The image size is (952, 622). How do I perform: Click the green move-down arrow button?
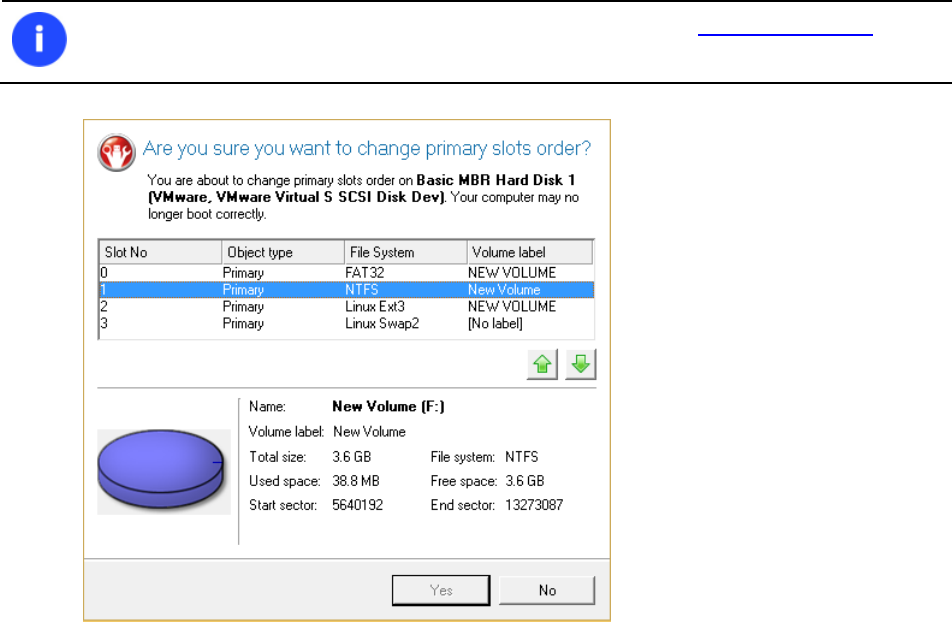coord(581,364)
